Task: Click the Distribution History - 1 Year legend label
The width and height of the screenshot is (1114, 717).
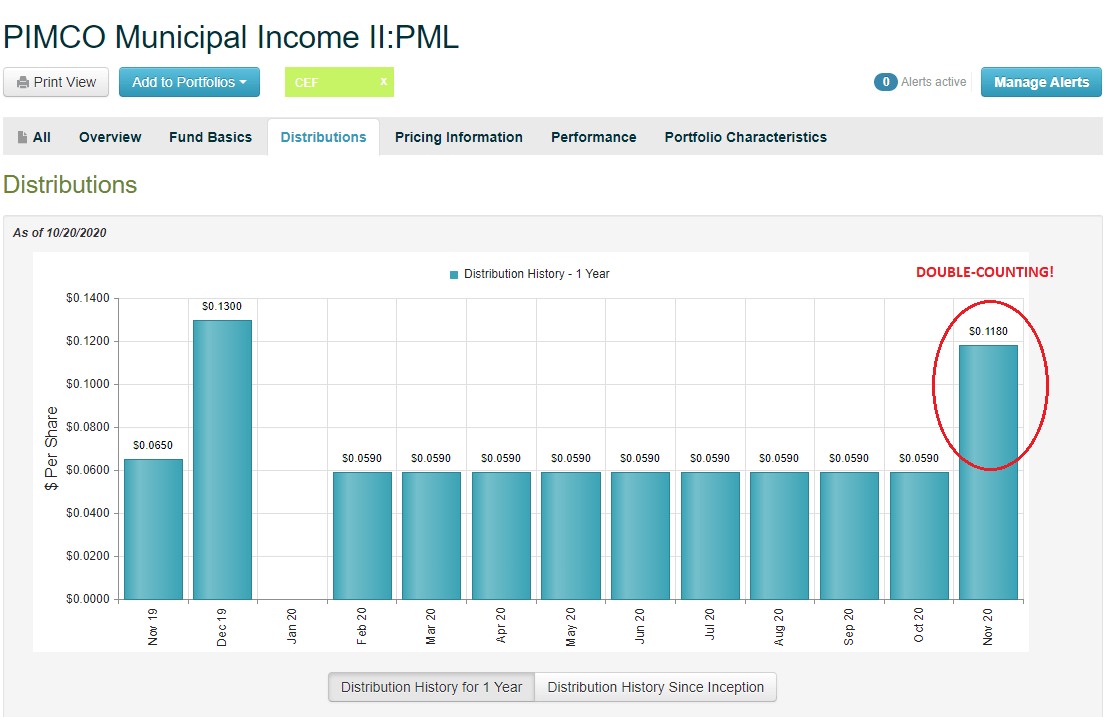Action: (536, 274)
